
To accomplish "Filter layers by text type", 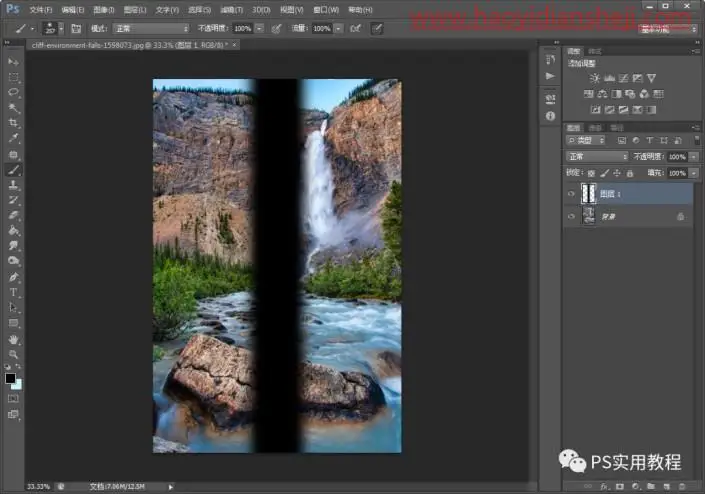I will [x=649, y=140].
